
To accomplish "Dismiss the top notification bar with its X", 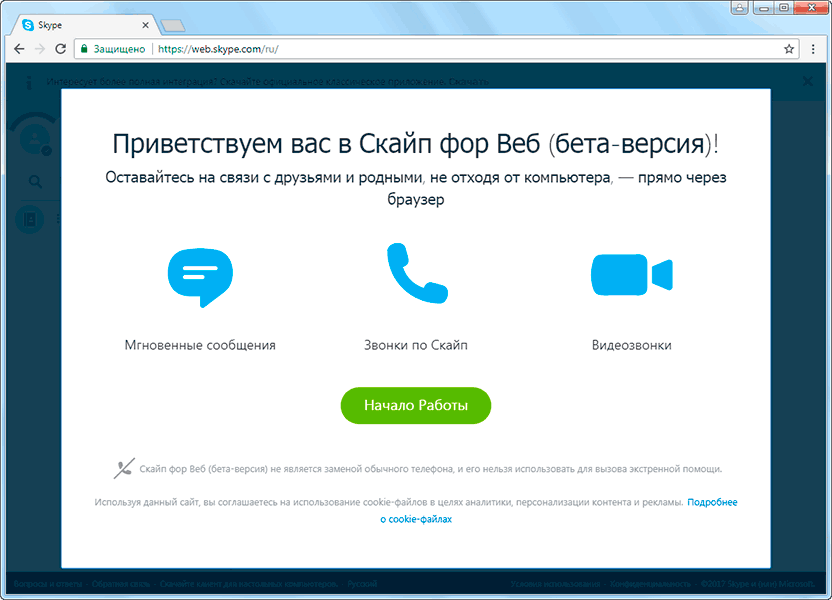I will (808, 81).
